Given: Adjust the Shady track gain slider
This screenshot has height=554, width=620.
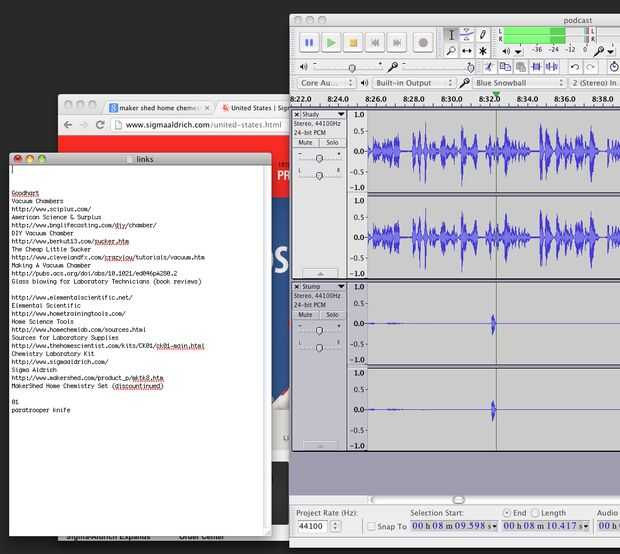Looking at the screenshot, I should (319, 158).
